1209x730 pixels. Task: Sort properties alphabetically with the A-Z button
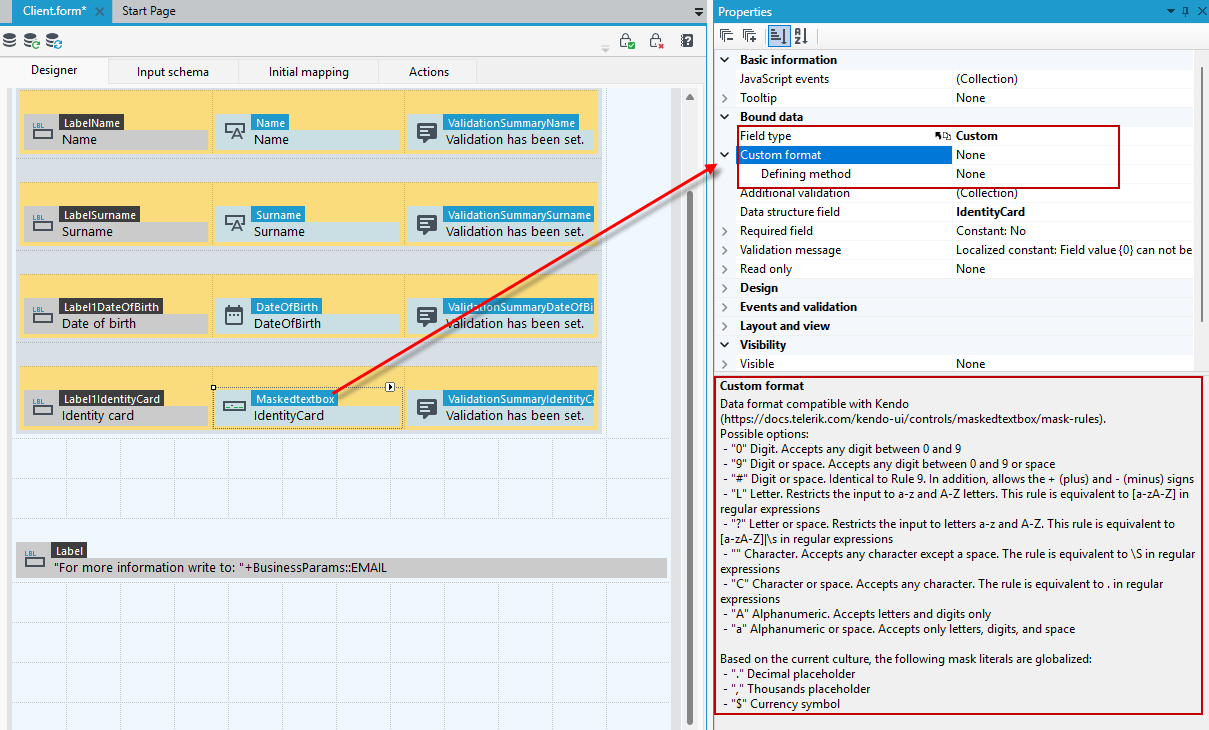click(x=800, y=36)
